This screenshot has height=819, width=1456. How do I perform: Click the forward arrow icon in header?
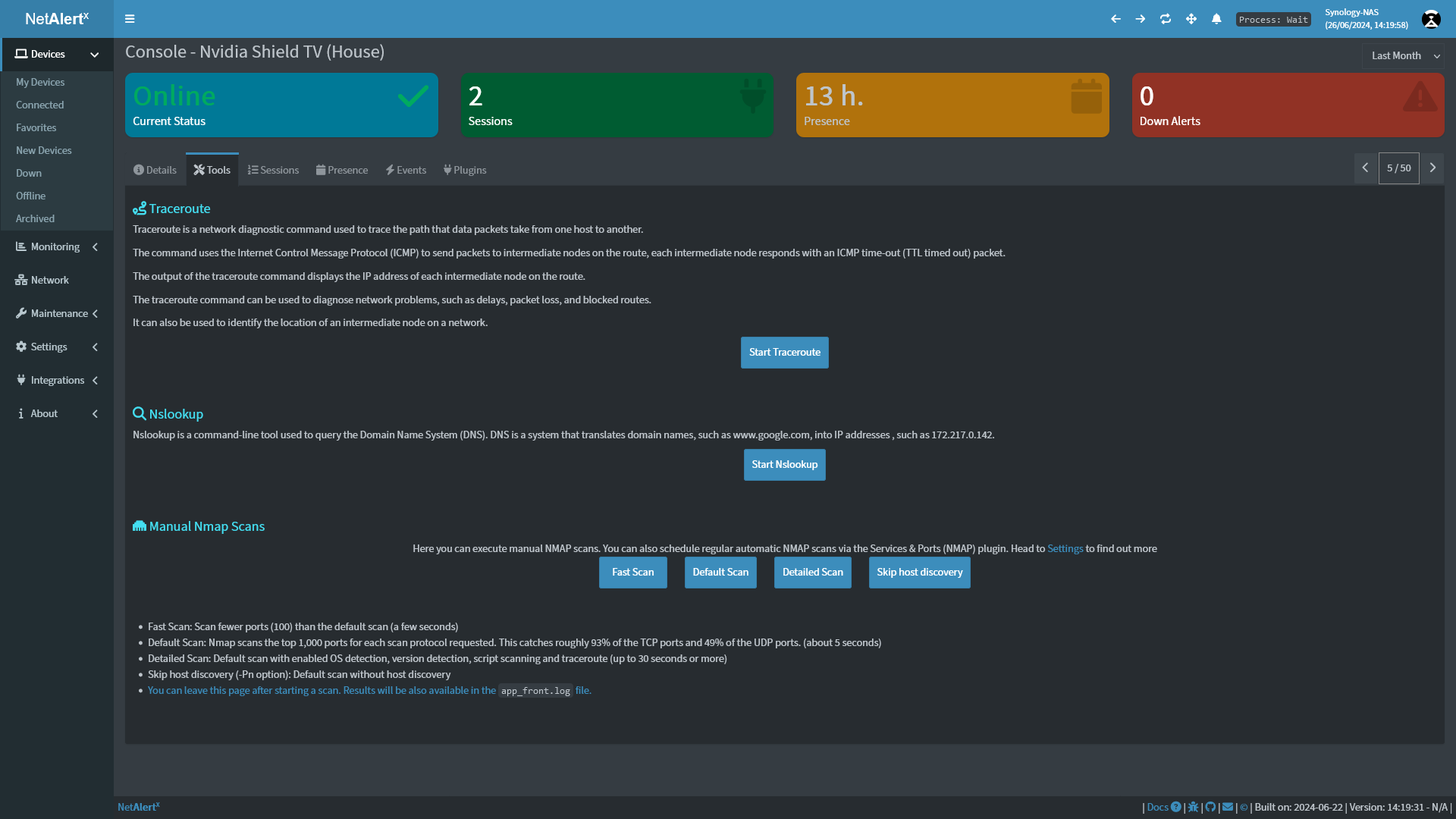(1141, 19)
